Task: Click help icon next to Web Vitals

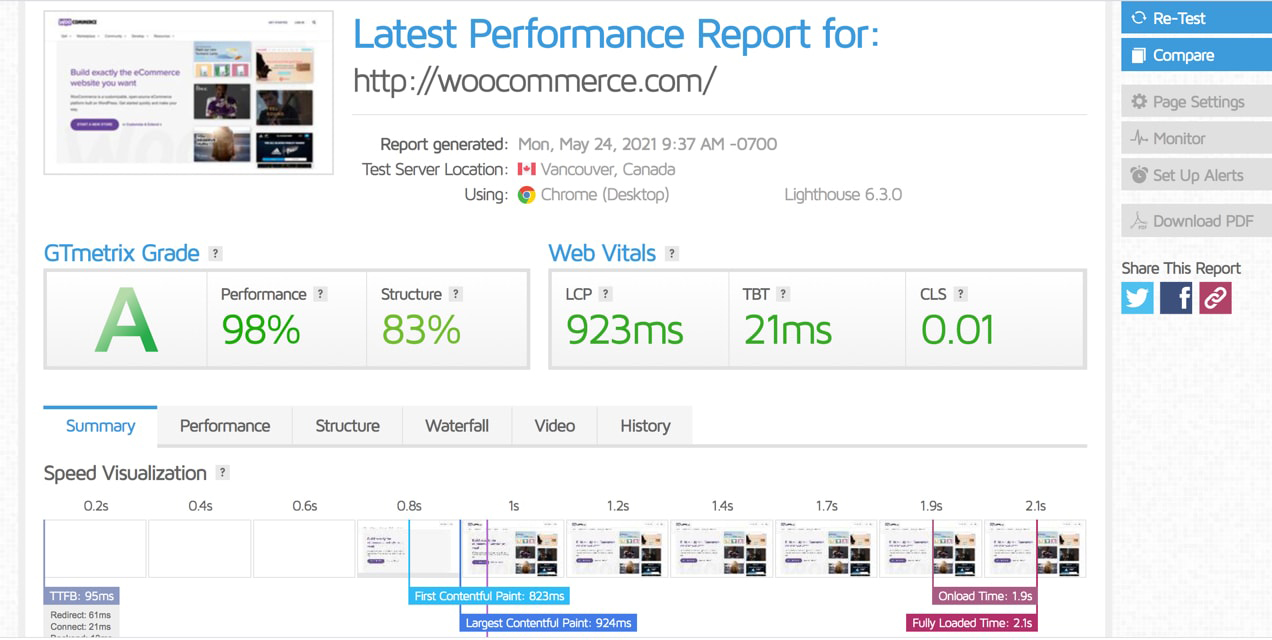Action: pyautogui.click(x=672, y=254)
